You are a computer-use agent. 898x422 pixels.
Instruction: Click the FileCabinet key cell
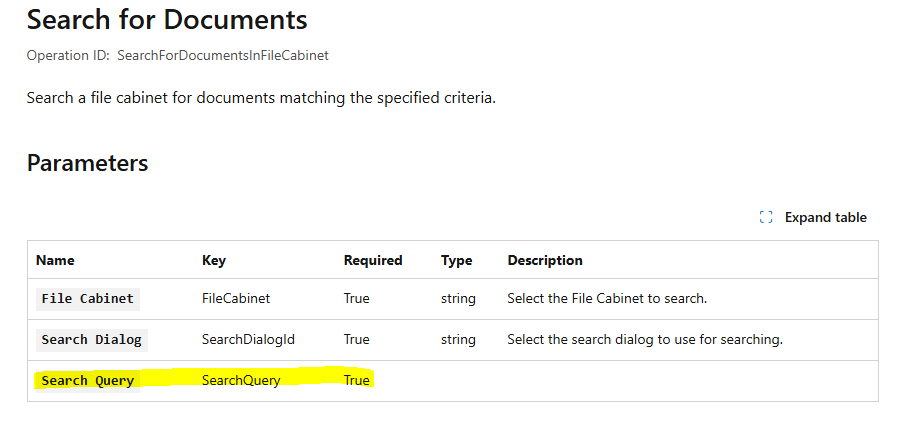[236, 298]
